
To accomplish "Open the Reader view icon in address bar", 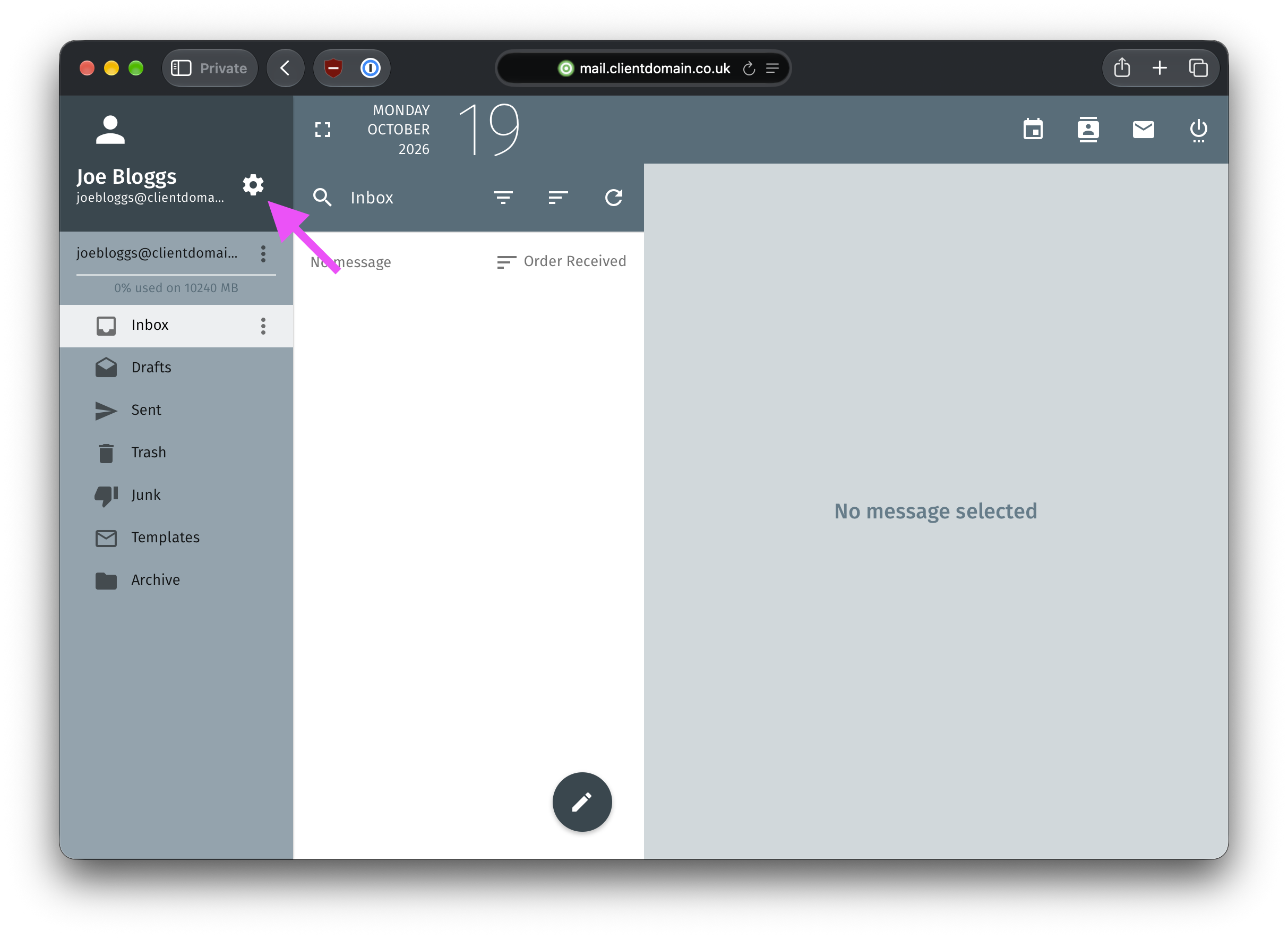I will click(x=772, y=68).
